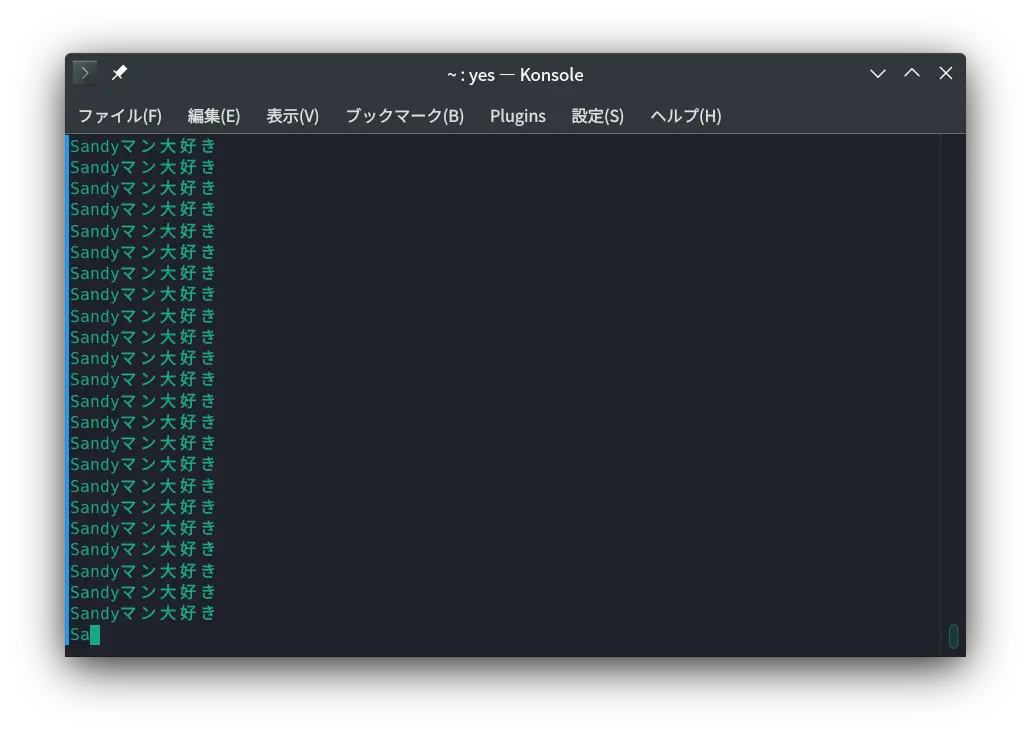The image size is (1031, 734).
Task: Click the scrollbar track above the handle
Action: [953, 380]
